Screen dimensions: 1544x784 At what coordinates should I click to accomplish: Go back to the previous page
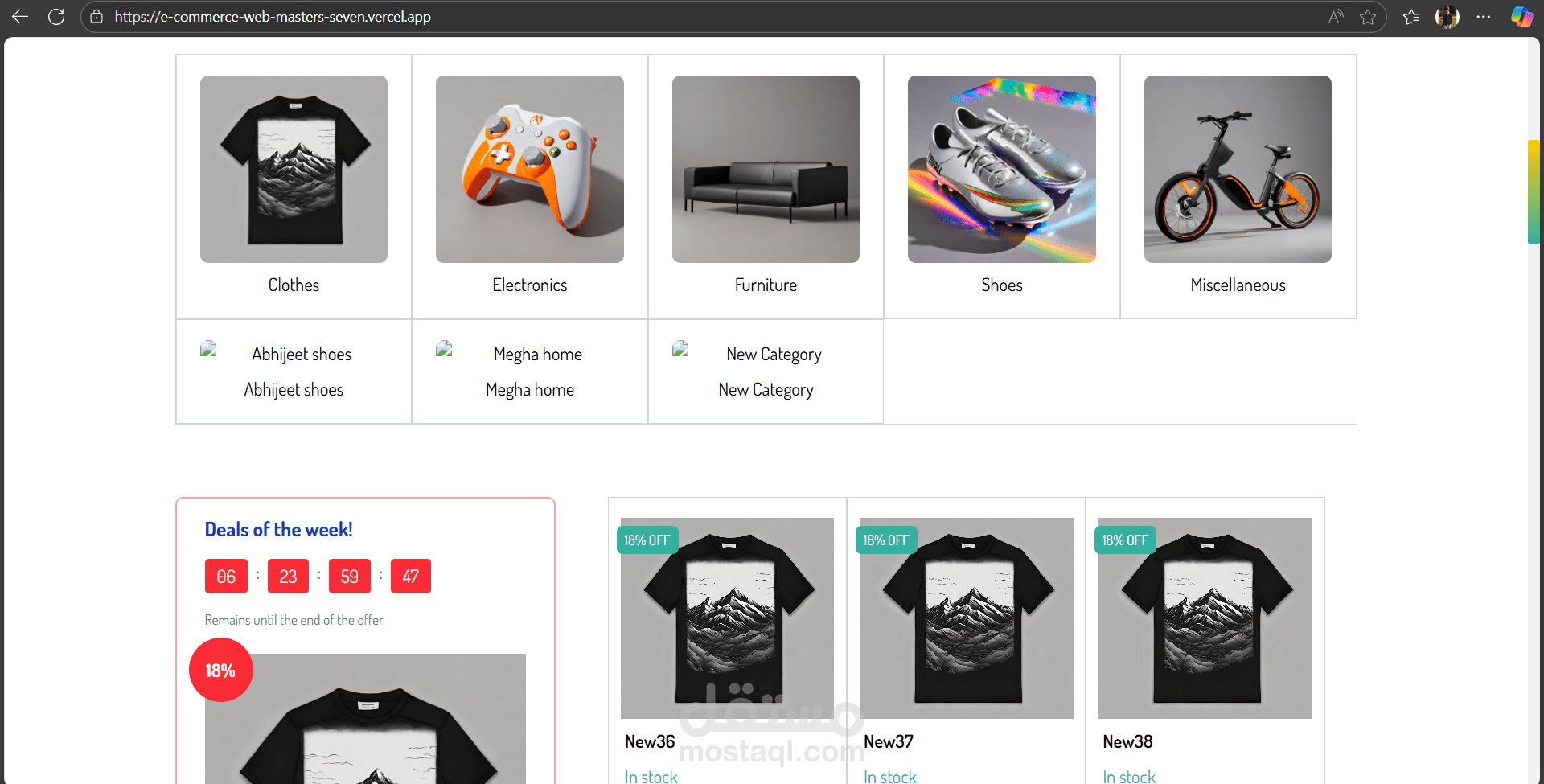pyautogui.click(x=20, y=17)
